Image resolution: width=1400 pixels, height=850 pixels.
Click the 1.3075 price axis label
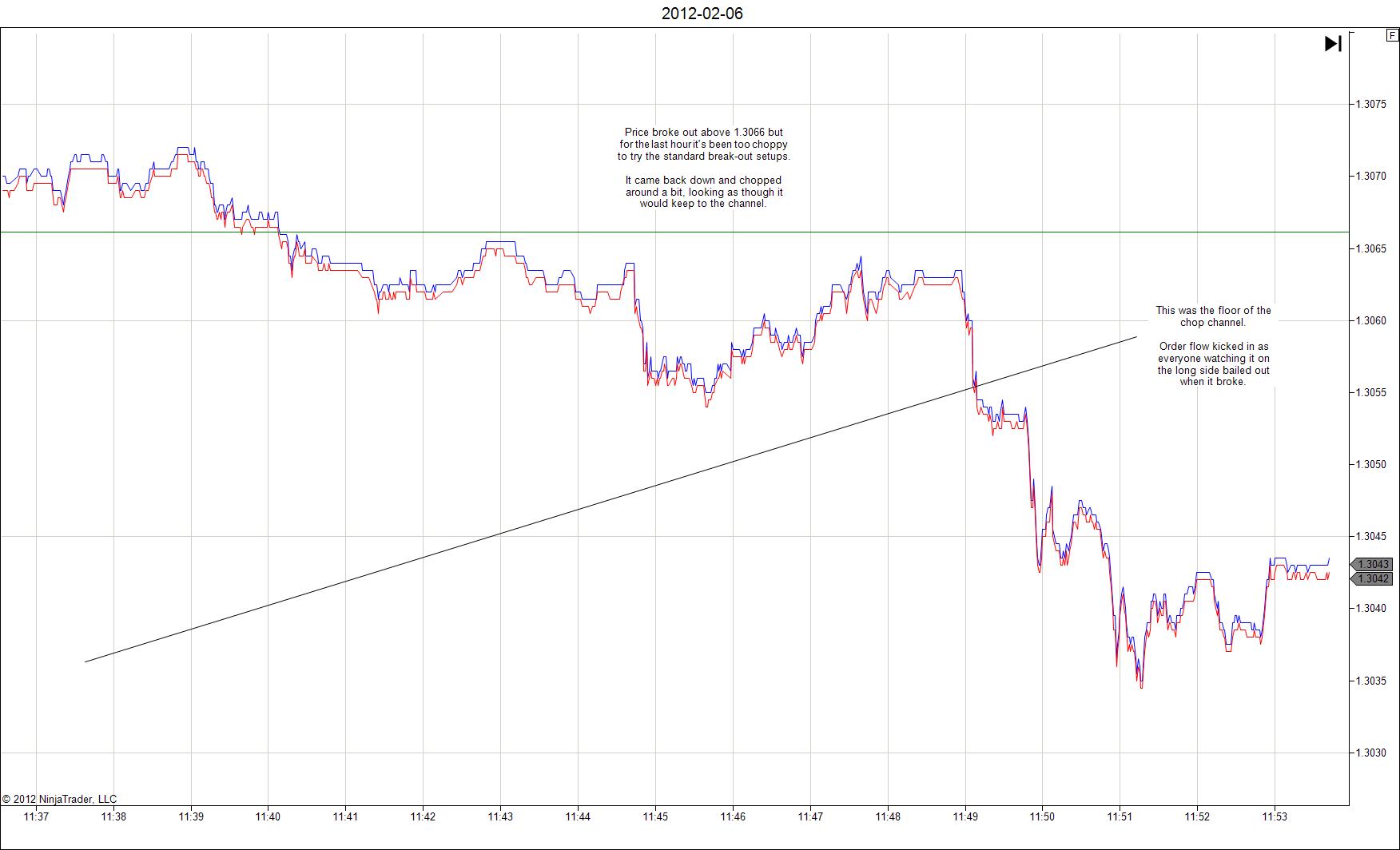[x=1370, y=104]
